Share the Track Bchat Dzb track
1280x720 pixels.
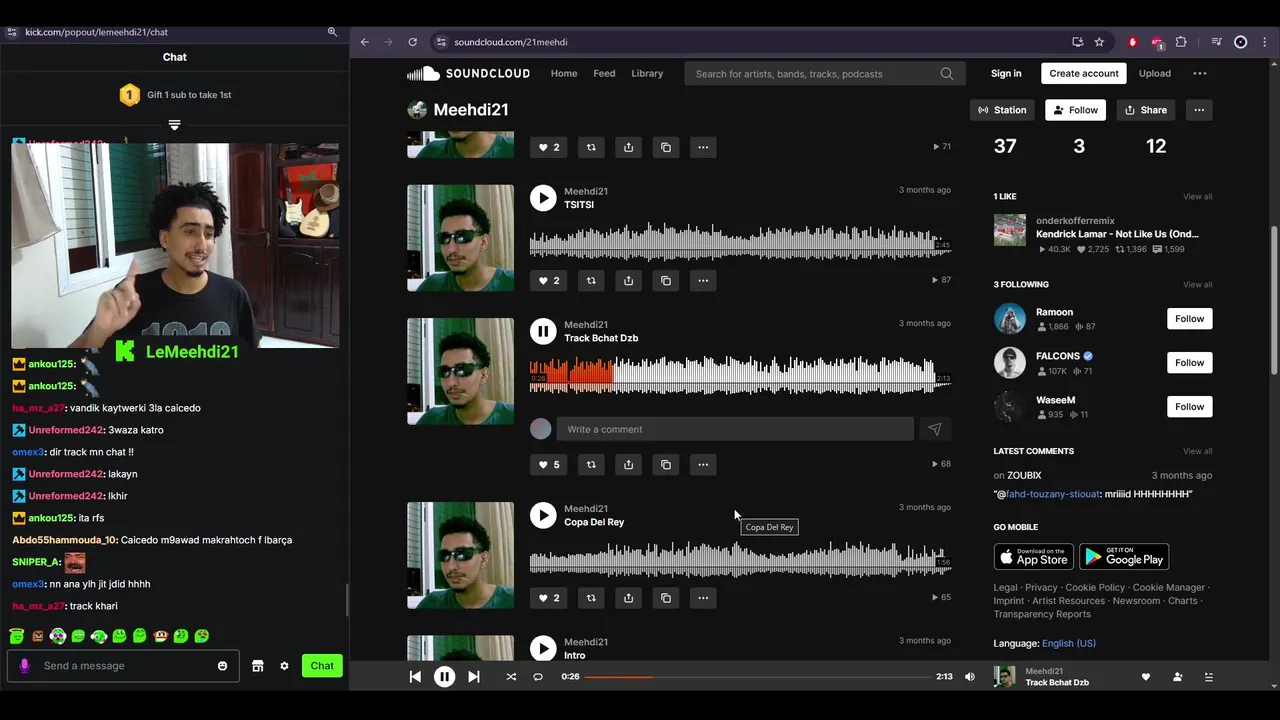628,465
